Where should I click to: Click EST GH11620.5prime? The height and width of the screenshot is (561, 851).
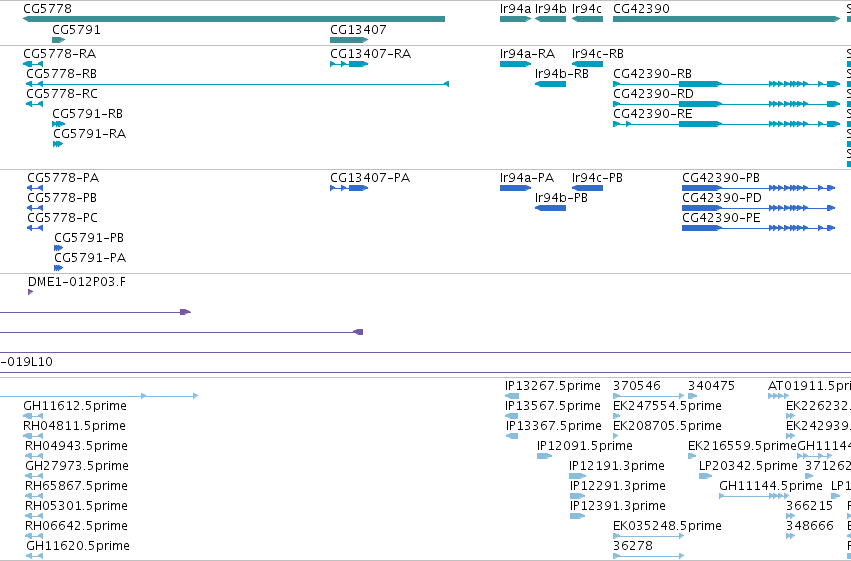78,547
